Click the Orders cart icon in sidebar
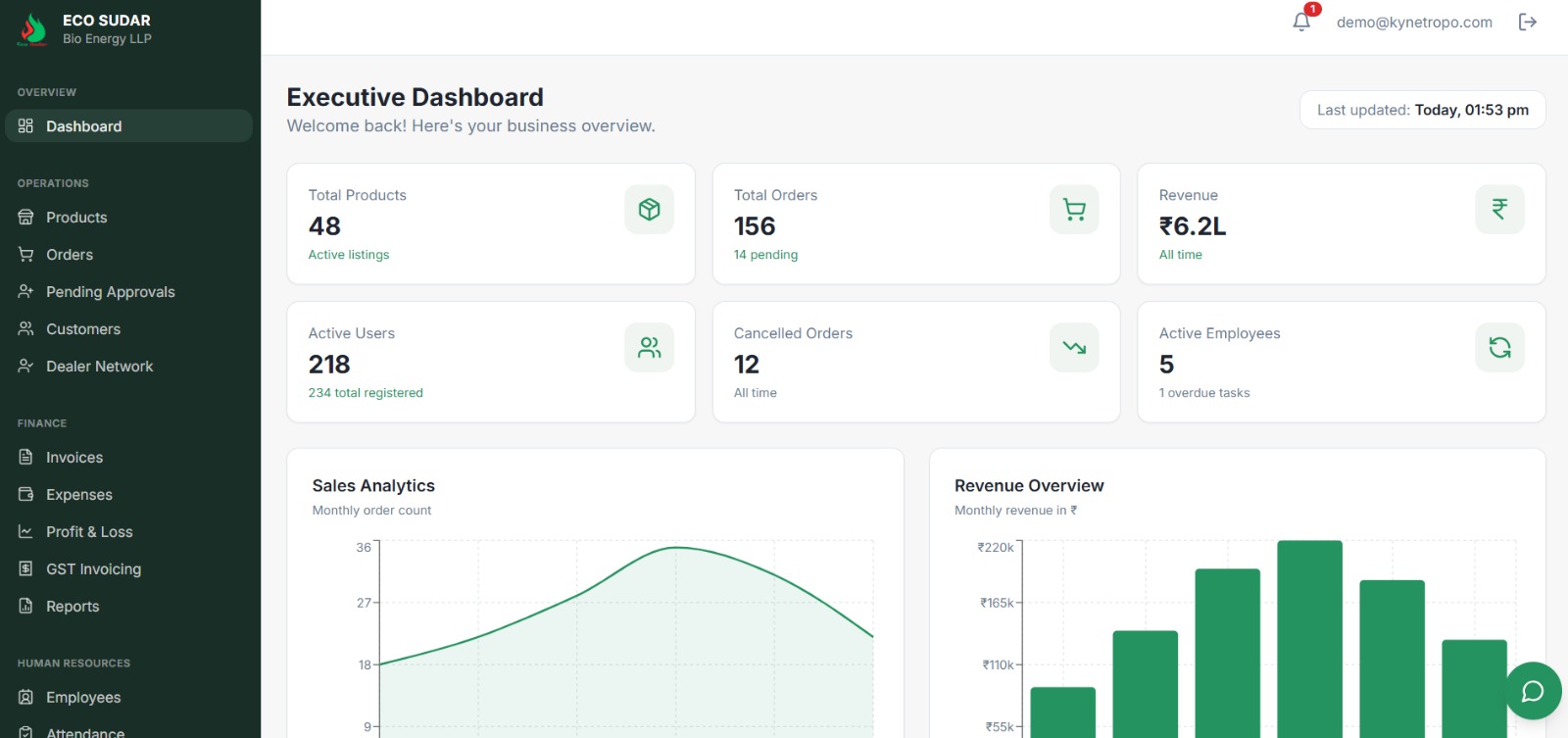1568x738 pixels. coord(25,255)
